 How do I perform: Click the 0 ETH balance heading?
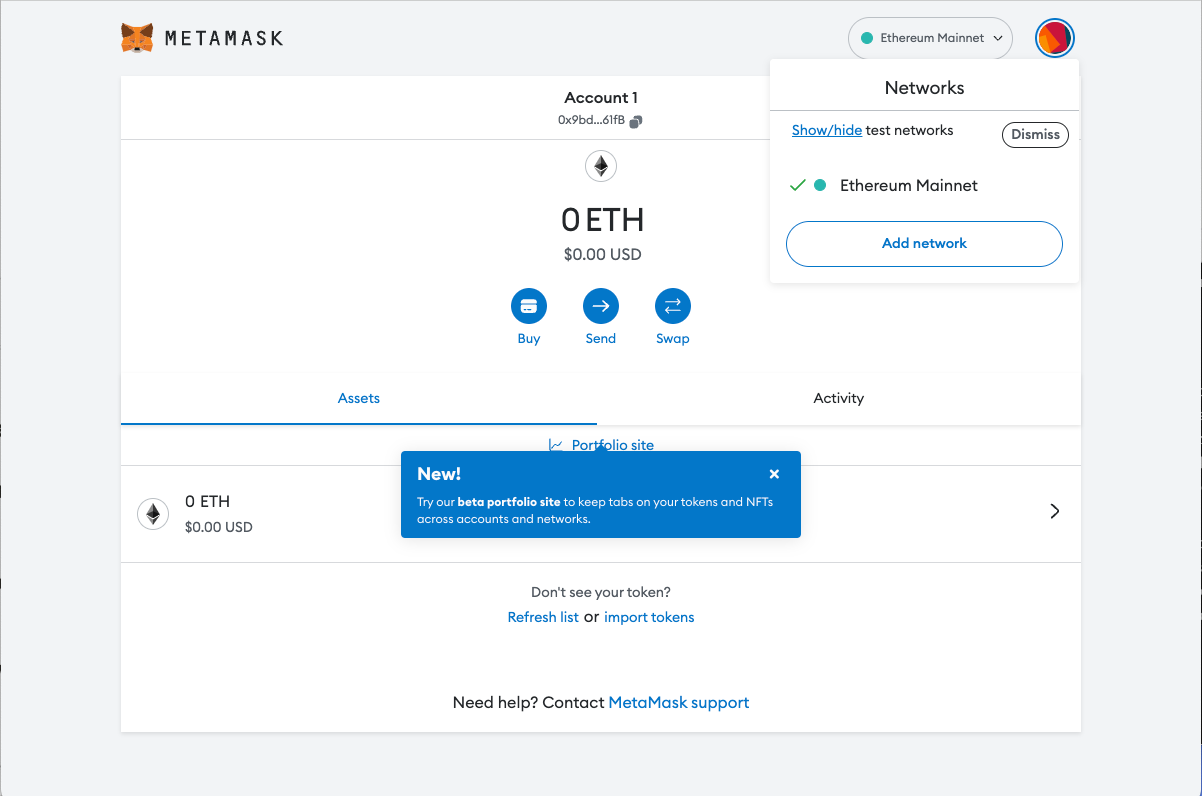pos(601,219)
